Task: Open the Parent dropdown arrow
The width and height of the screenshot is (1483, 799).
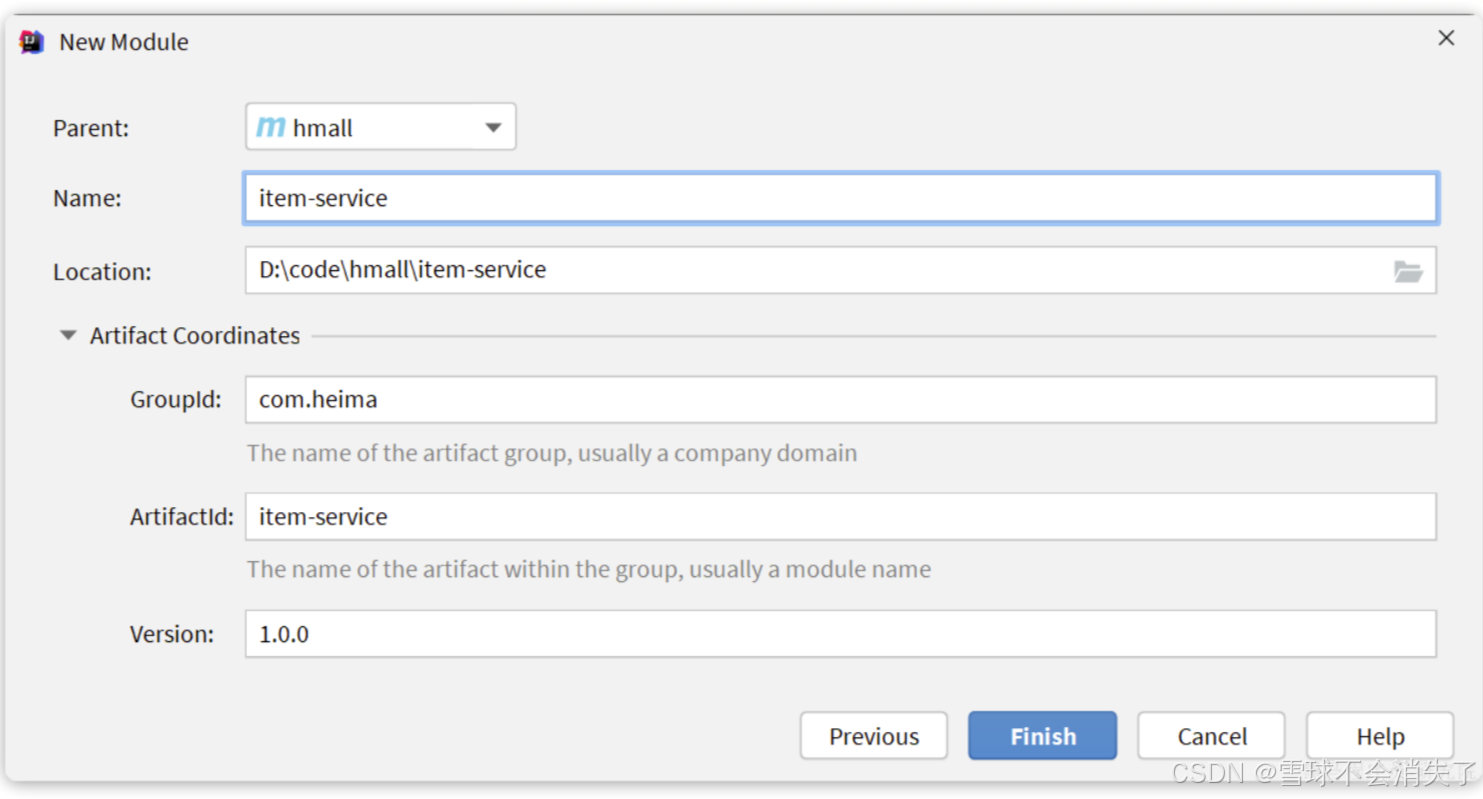Action: click(x=493, y=128)
